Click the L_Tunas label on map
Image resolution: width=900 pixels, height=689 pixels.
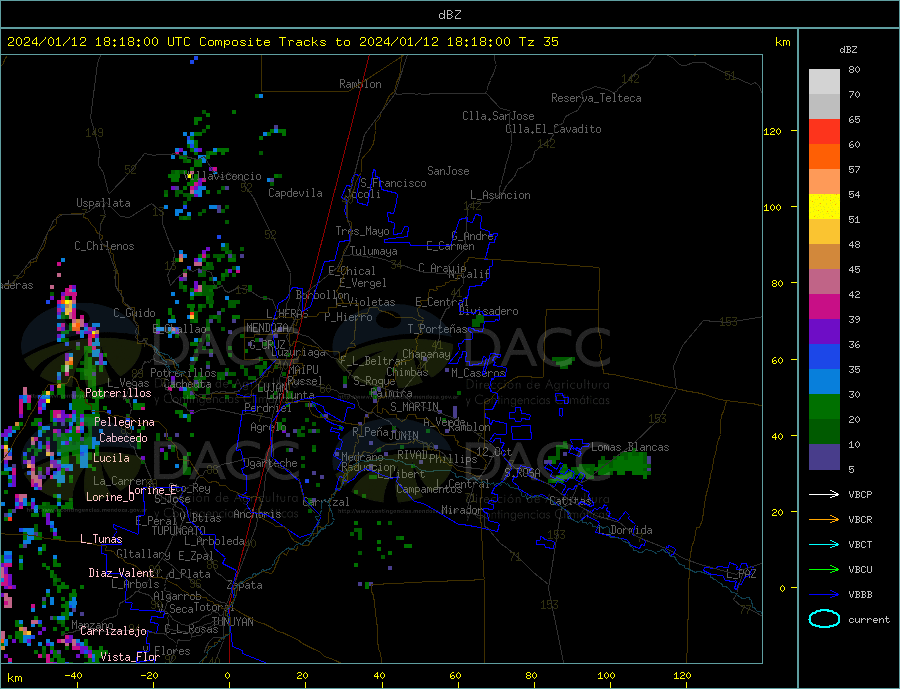pyautogui.click(x=101, y=539)
